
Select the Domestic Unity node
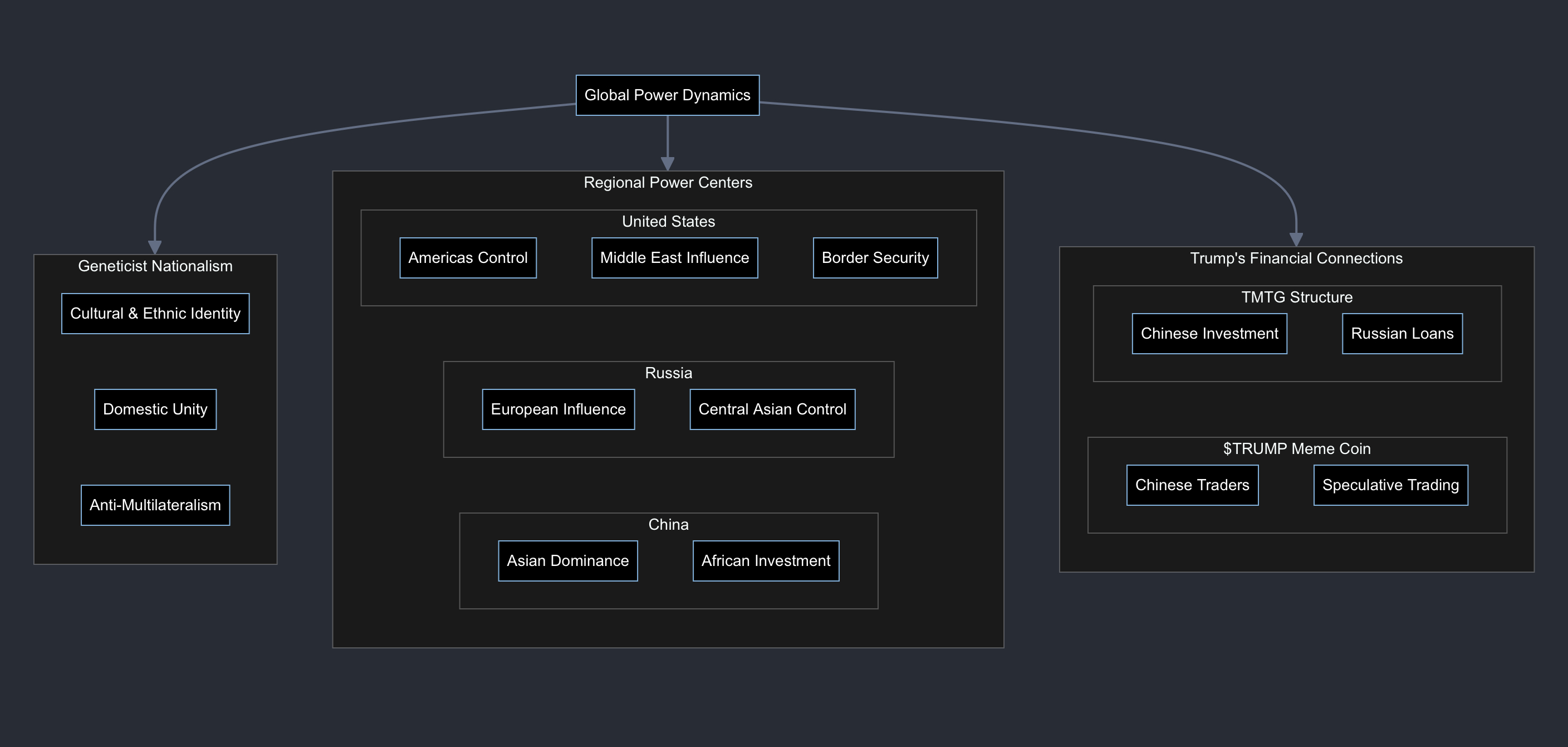[x=155, y=409]
